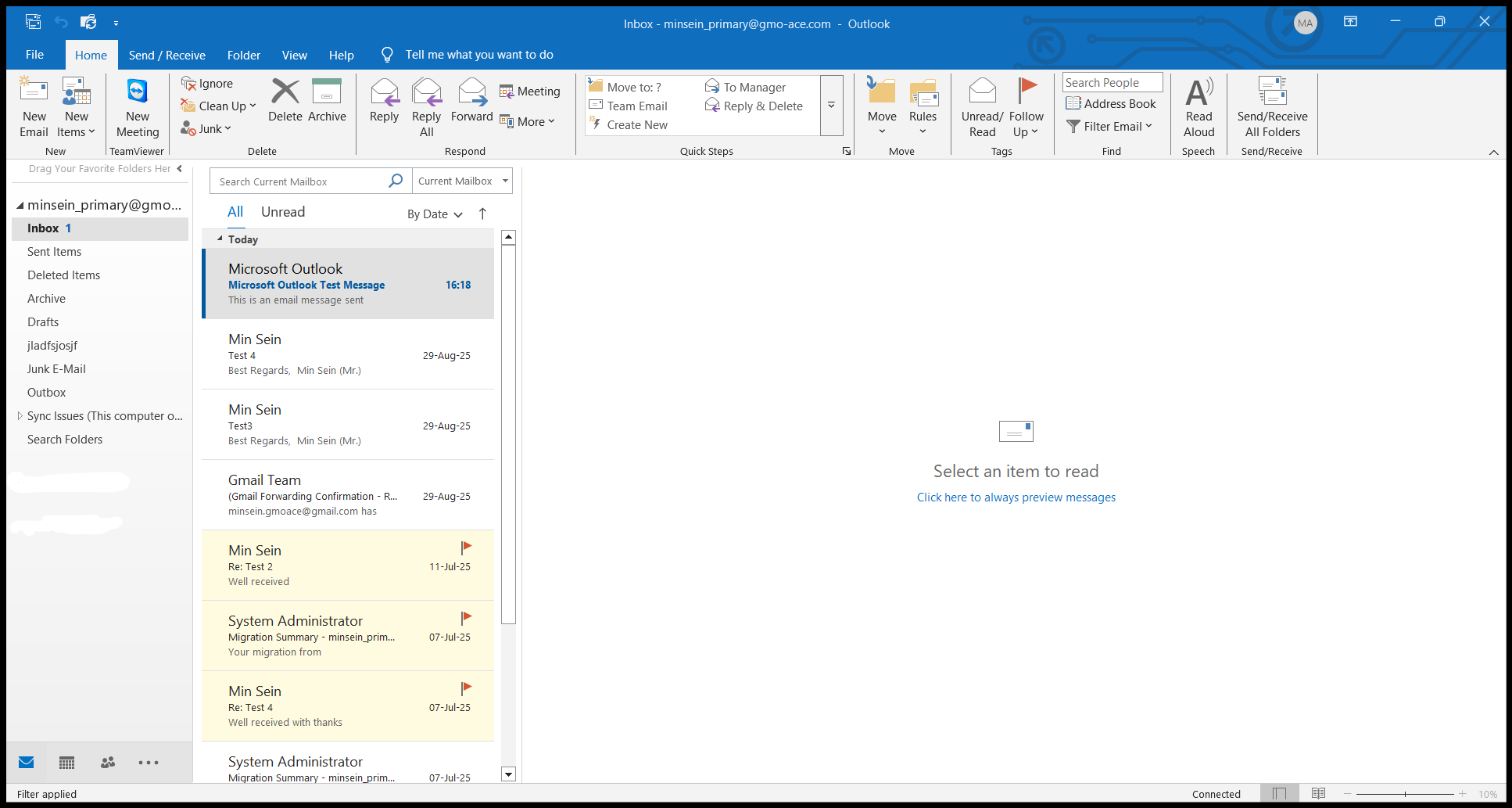Click the Search Current Mailbox field
1512x808 pixels.
click(x=310, y=181)
